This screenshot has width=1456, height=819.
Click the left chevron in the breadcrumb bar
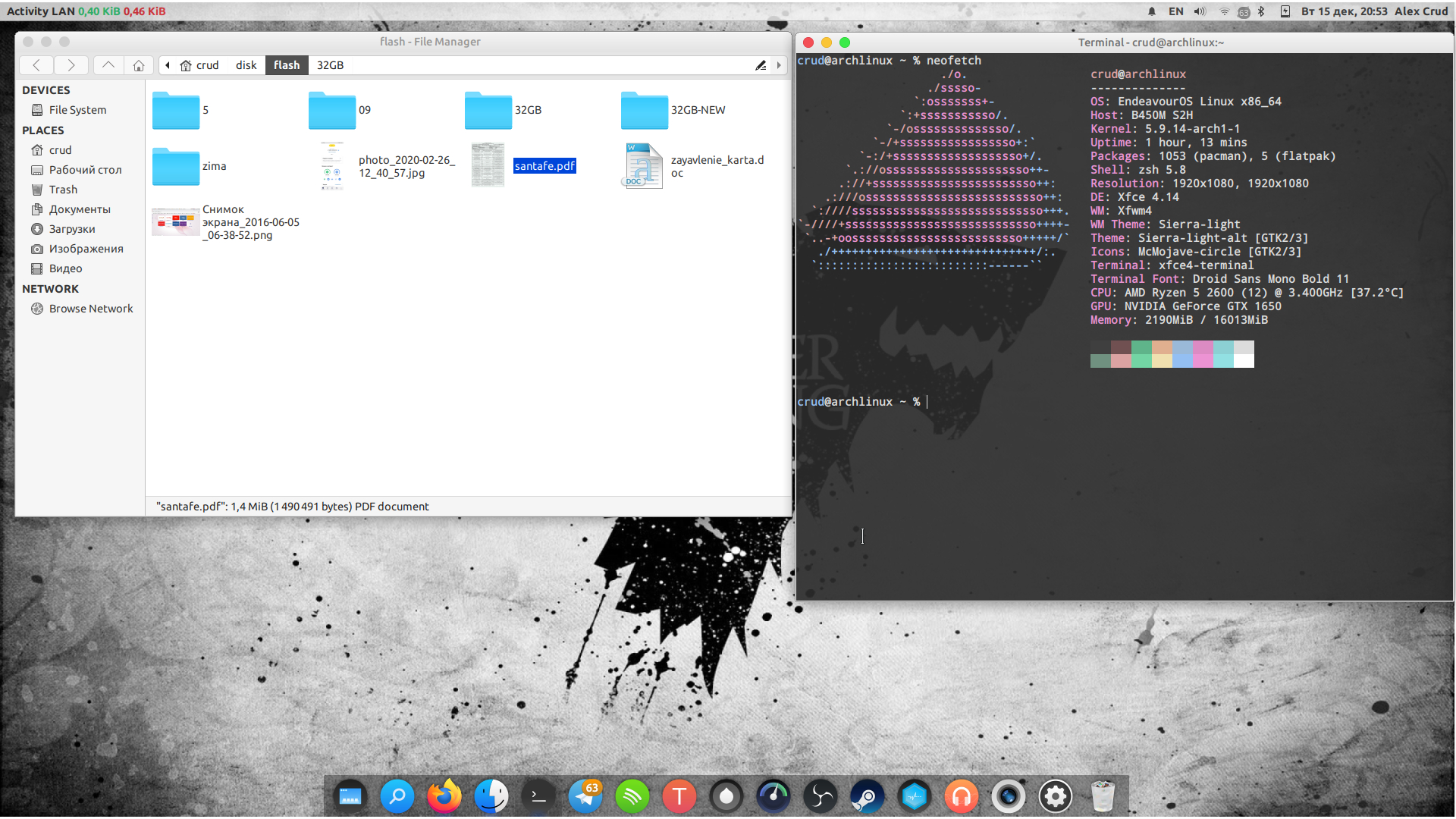tap(168, 65)
